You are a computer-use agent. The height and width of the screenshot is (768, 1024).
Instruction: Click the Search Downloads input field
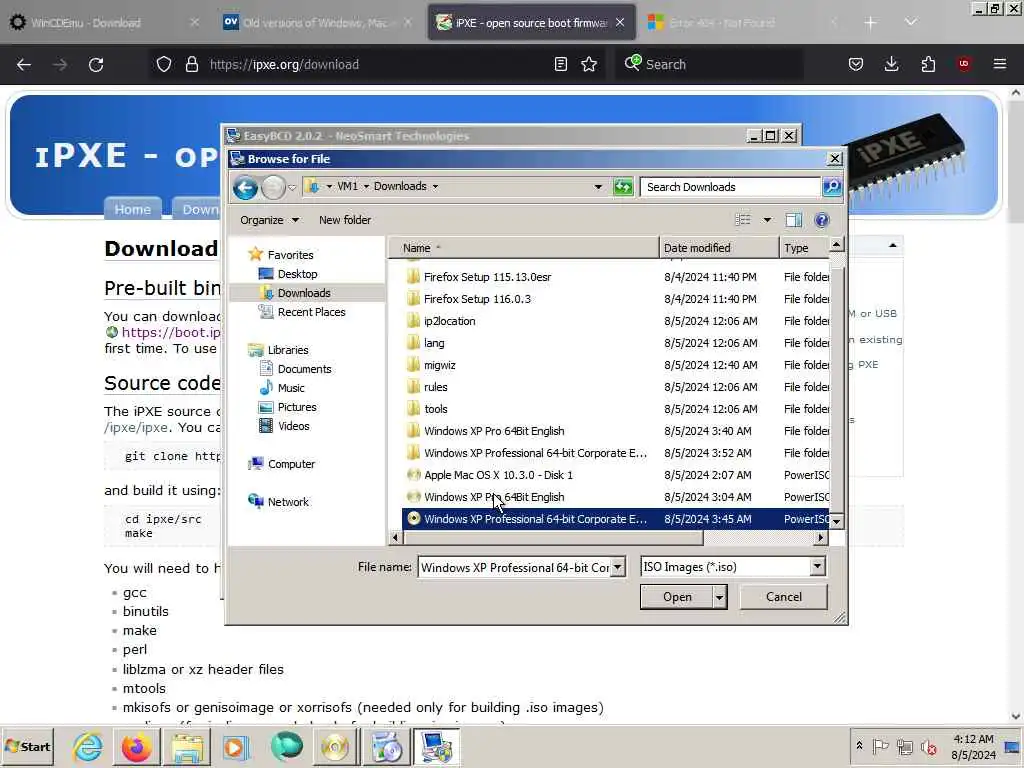[x=730, y=187]
